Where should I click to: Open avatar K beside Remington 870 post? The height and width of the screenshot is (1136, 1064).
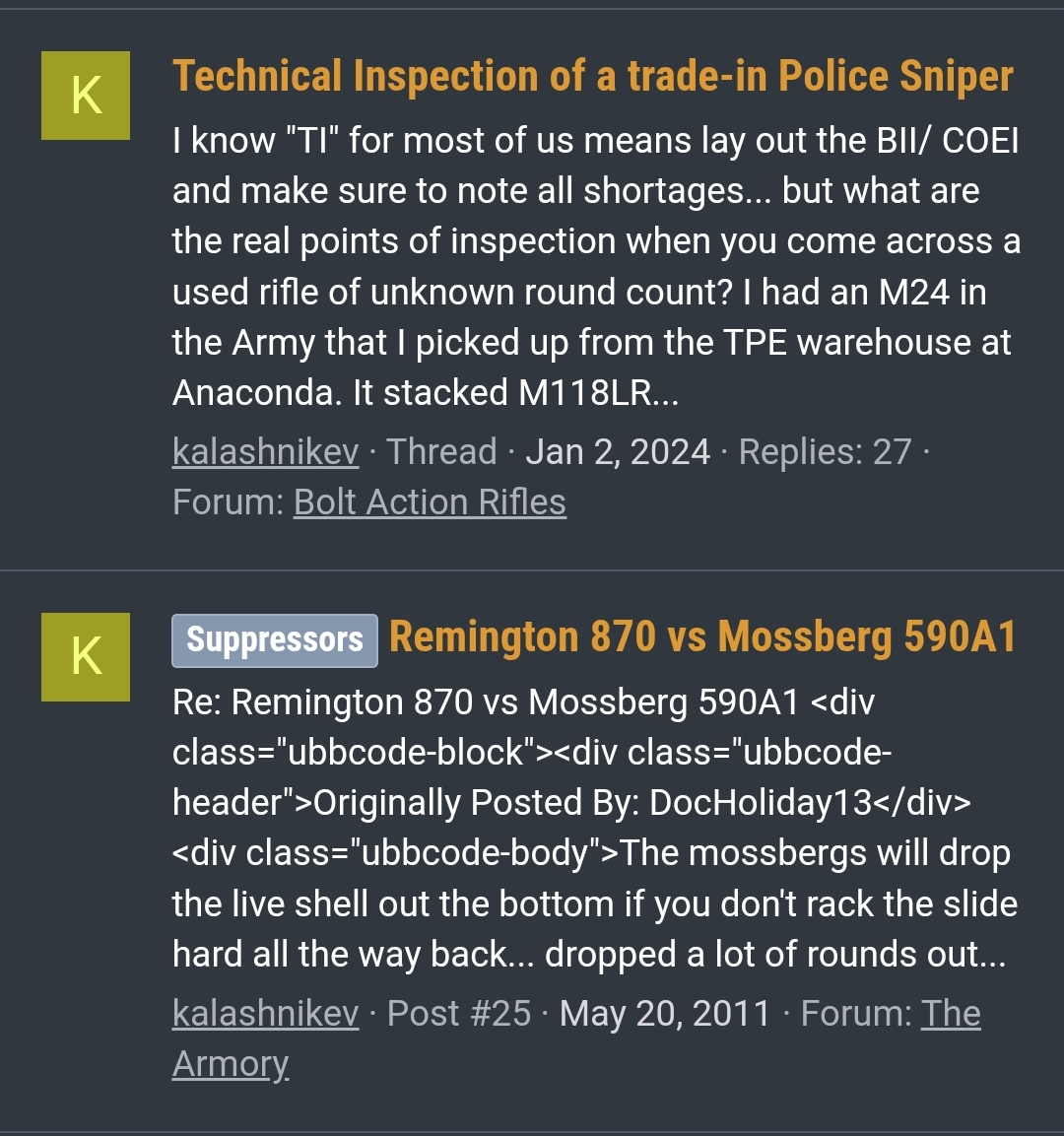86,657
